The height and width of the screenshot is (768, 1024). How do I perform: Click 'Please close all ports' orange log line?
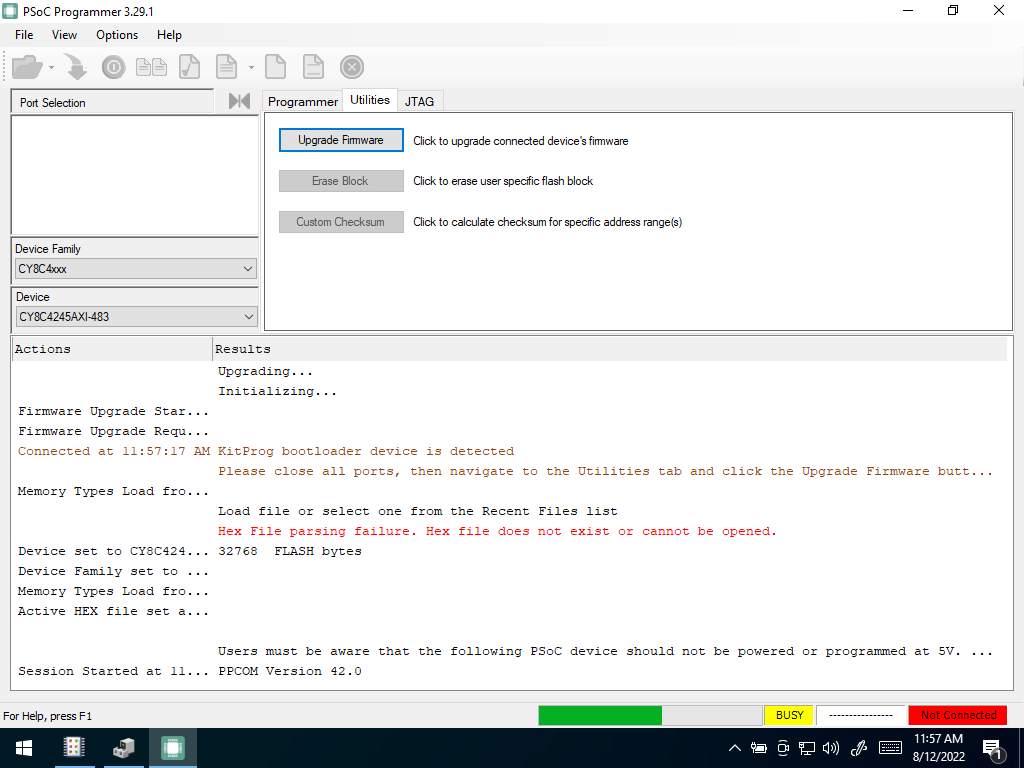coord(605,472)
